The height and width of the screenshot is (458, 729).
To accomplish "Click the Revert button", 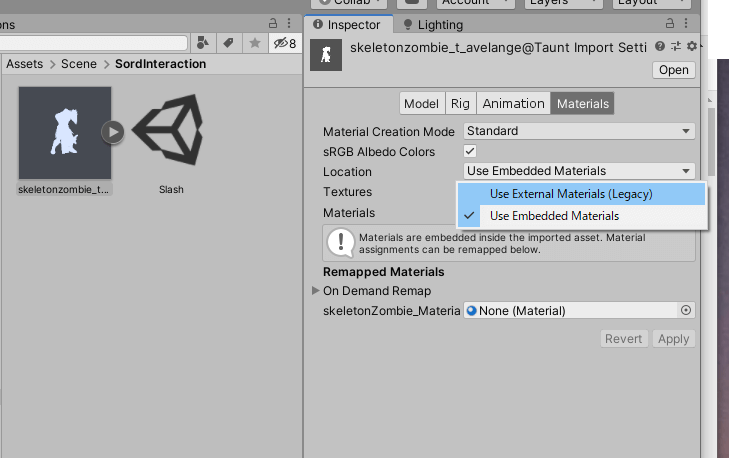I will tap(623, 339).
